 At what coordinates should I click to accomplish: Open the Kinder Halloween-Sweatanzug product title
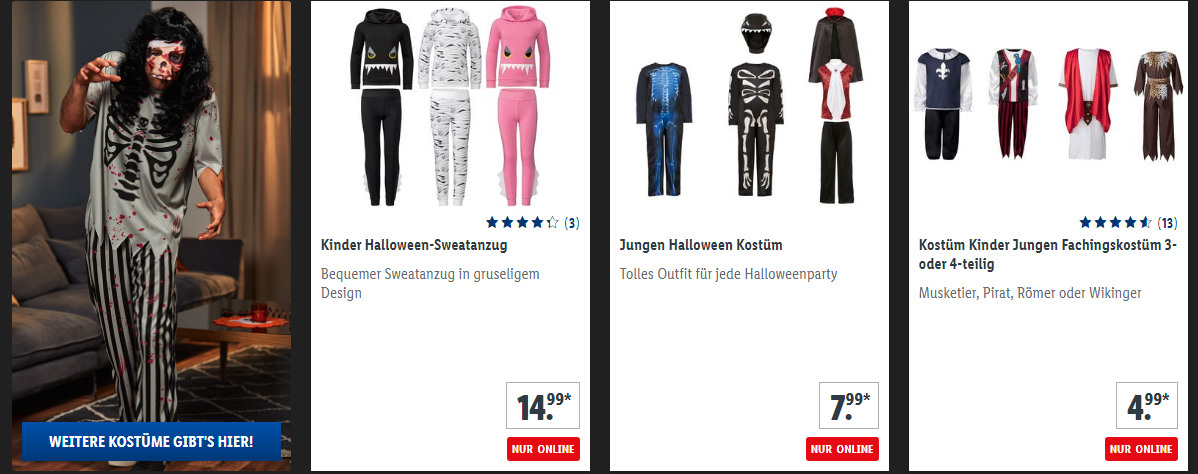coord(414,245)
